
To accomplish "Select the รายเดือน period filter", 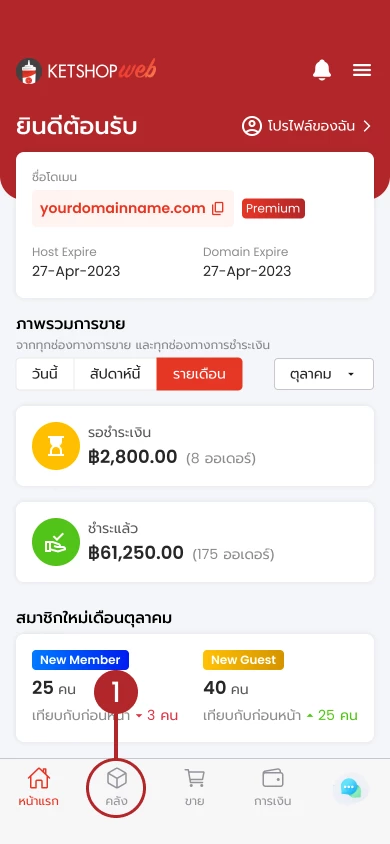I will 199,374.
